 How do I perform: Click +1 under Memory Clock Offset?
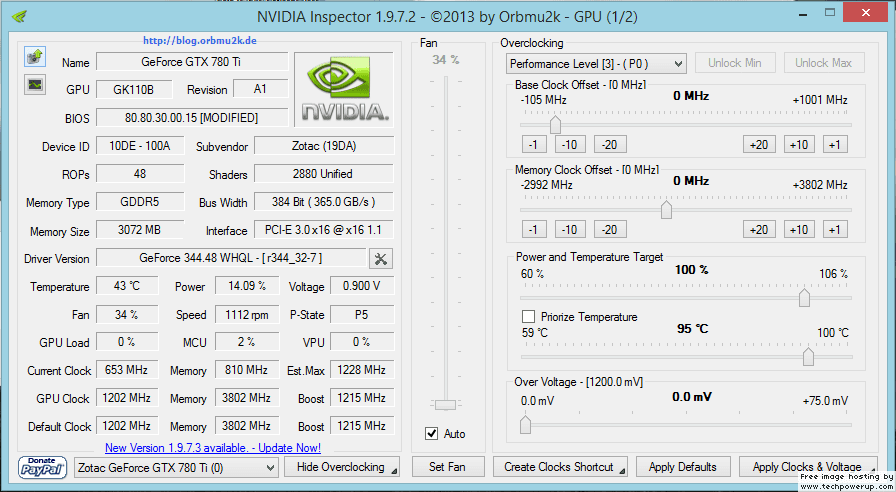tap(835, 230)
